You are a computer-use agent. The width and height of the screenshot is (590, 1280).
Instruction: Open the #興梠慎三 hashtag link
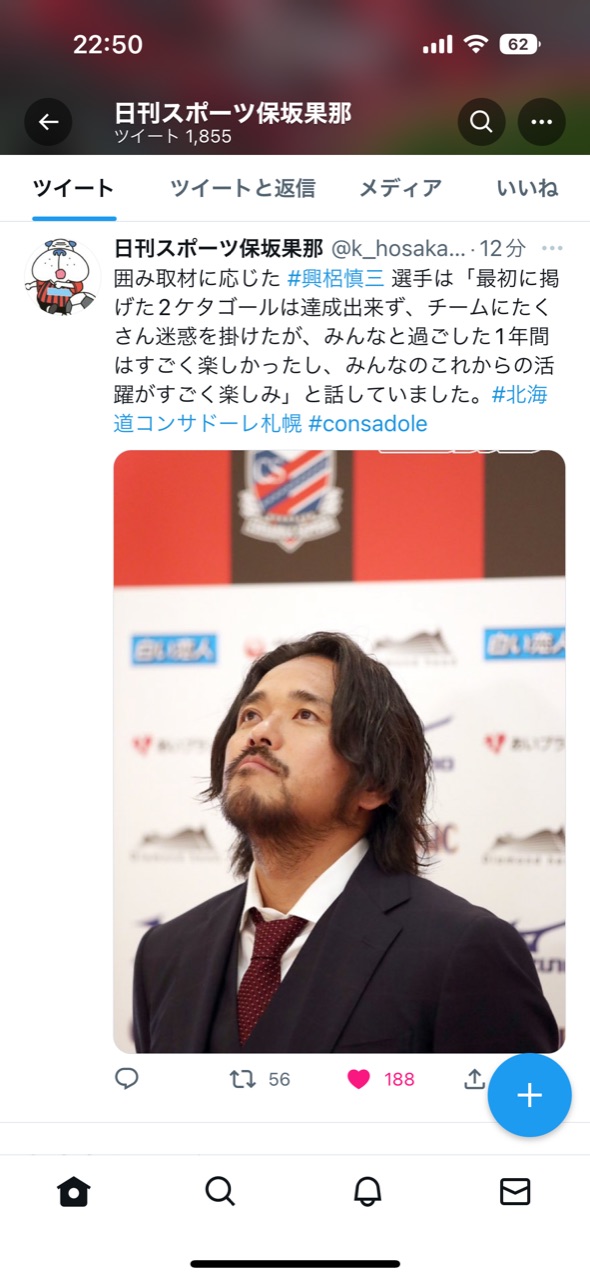pyautogui.click(x=336, y=278)
